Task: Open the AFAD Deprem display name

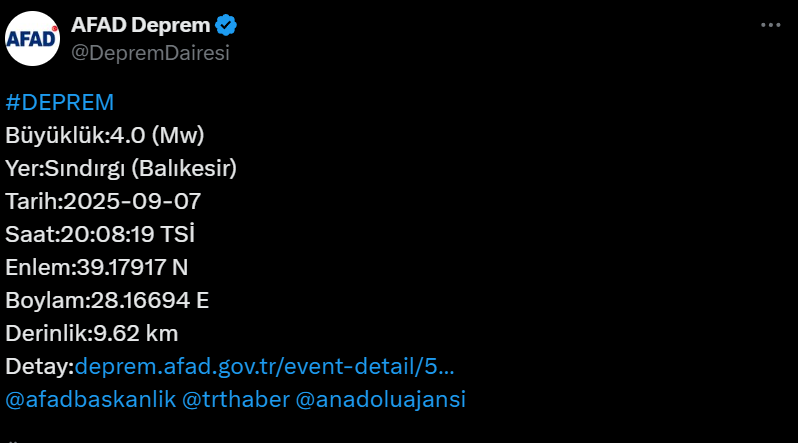Action: [142, 26]
